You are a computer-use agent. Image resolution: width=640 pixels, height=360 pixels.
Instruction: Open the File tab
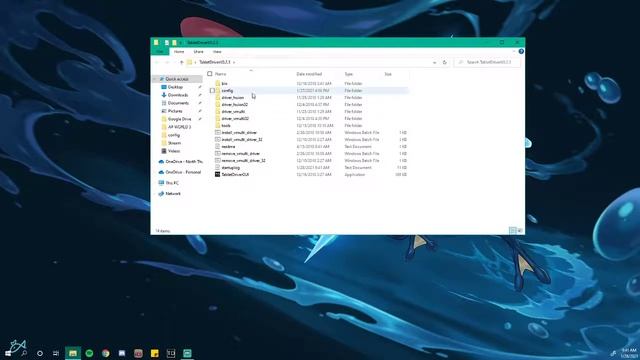click(160, 52)
